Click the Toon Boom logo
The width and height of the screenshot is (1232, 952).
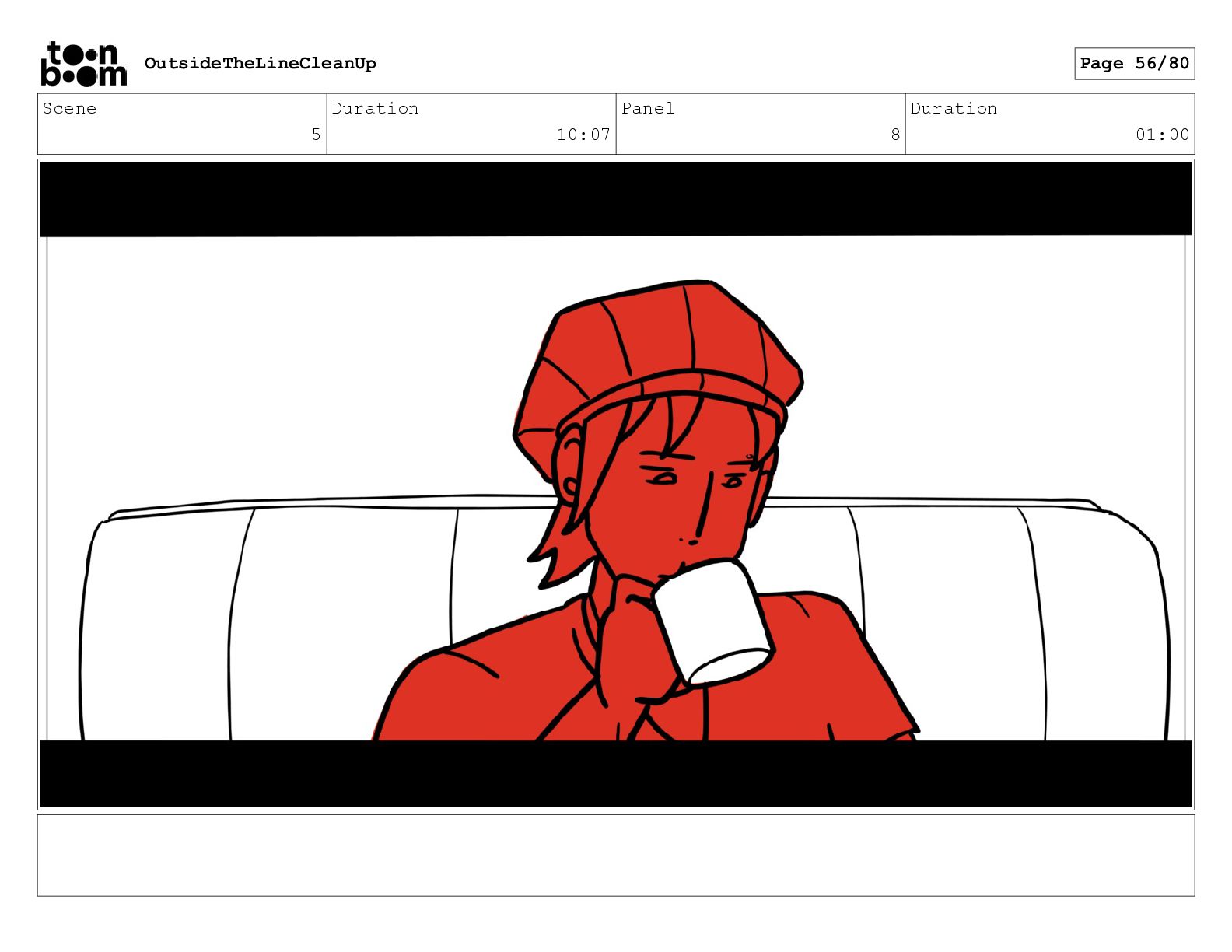tap(83, 64)
